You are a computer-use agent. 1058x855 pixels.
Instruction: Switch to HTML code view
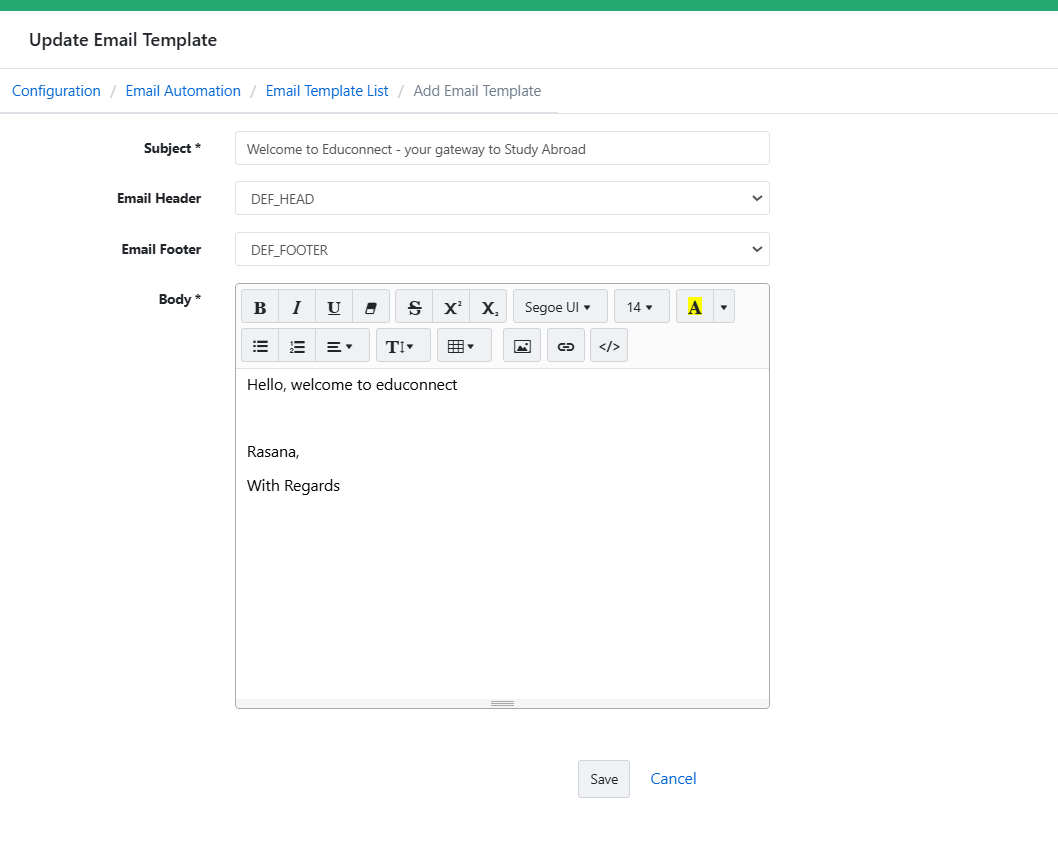(x=609, y=346)
